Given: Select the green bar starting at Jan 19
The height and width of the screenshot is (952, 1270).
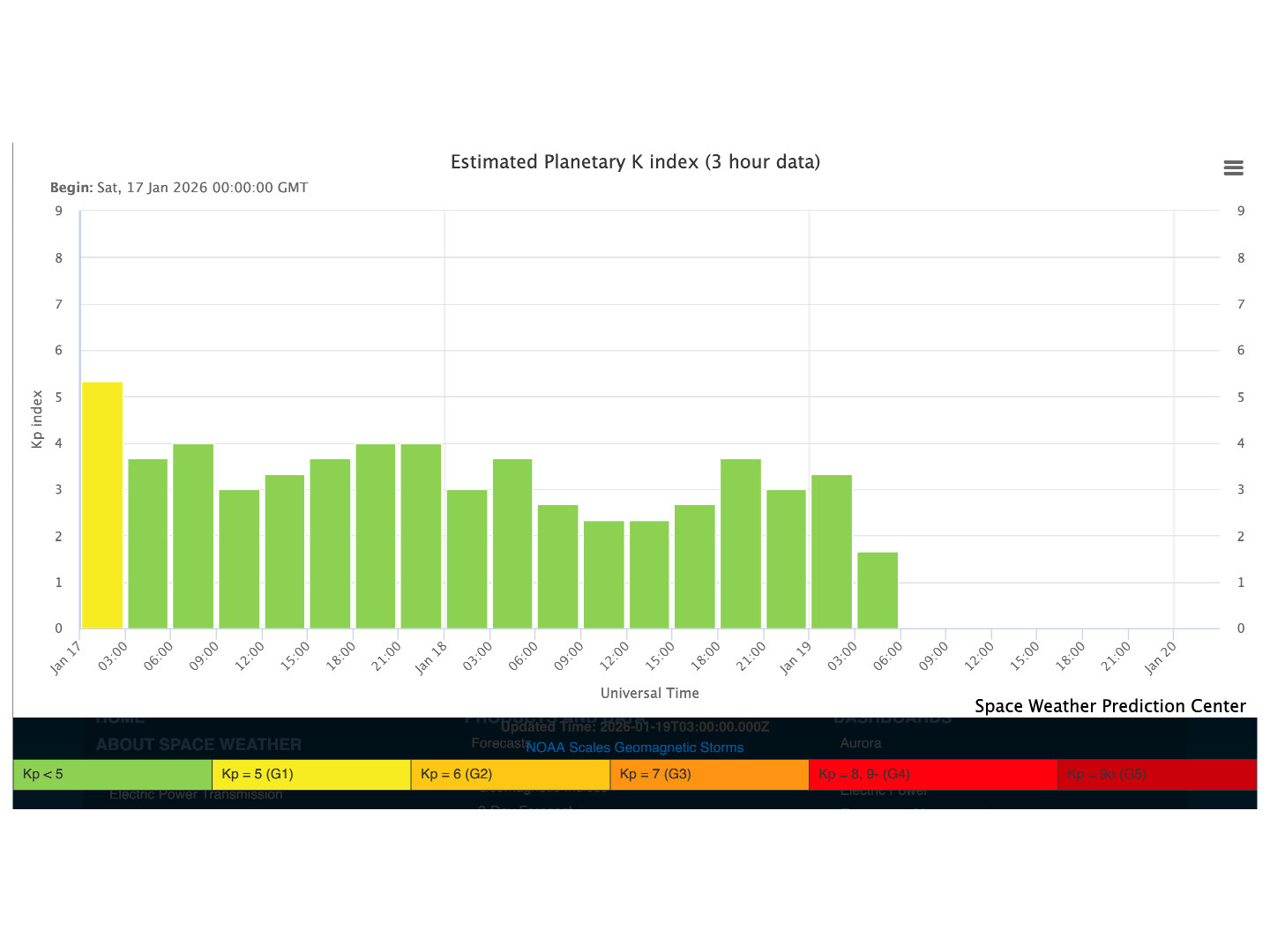Looking at the screenshot, I should [x=832, y=552].
